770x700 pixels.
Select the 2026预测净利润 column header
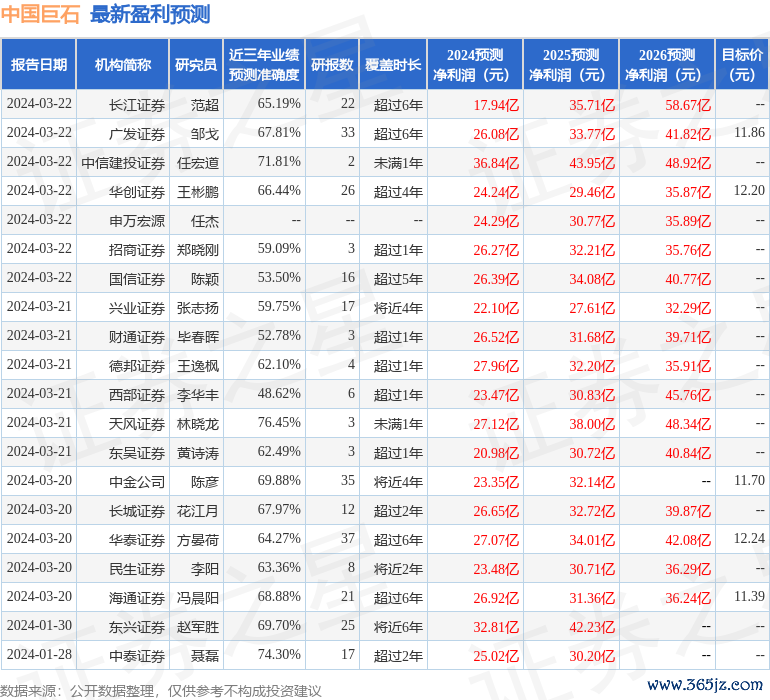666,65
